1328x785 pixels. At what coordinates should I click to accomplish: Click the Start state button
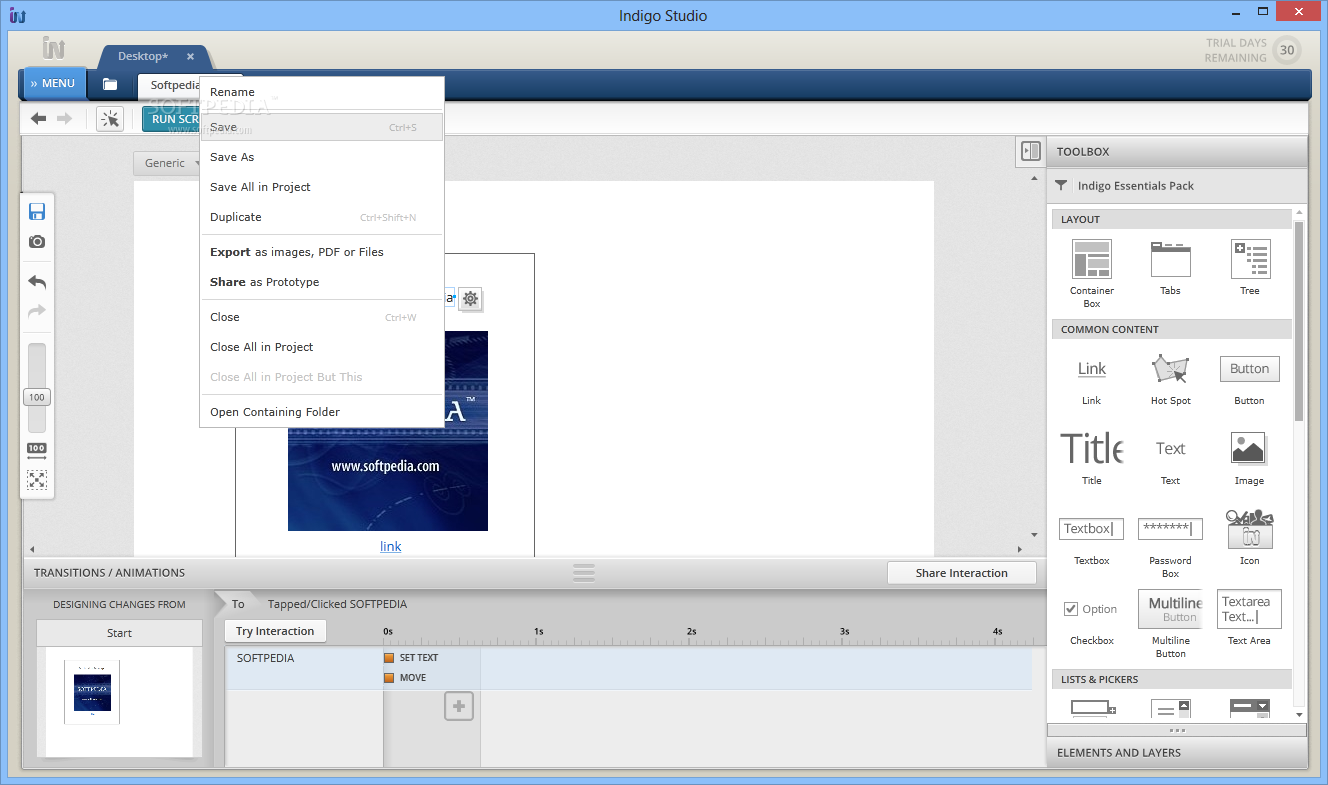119,633
